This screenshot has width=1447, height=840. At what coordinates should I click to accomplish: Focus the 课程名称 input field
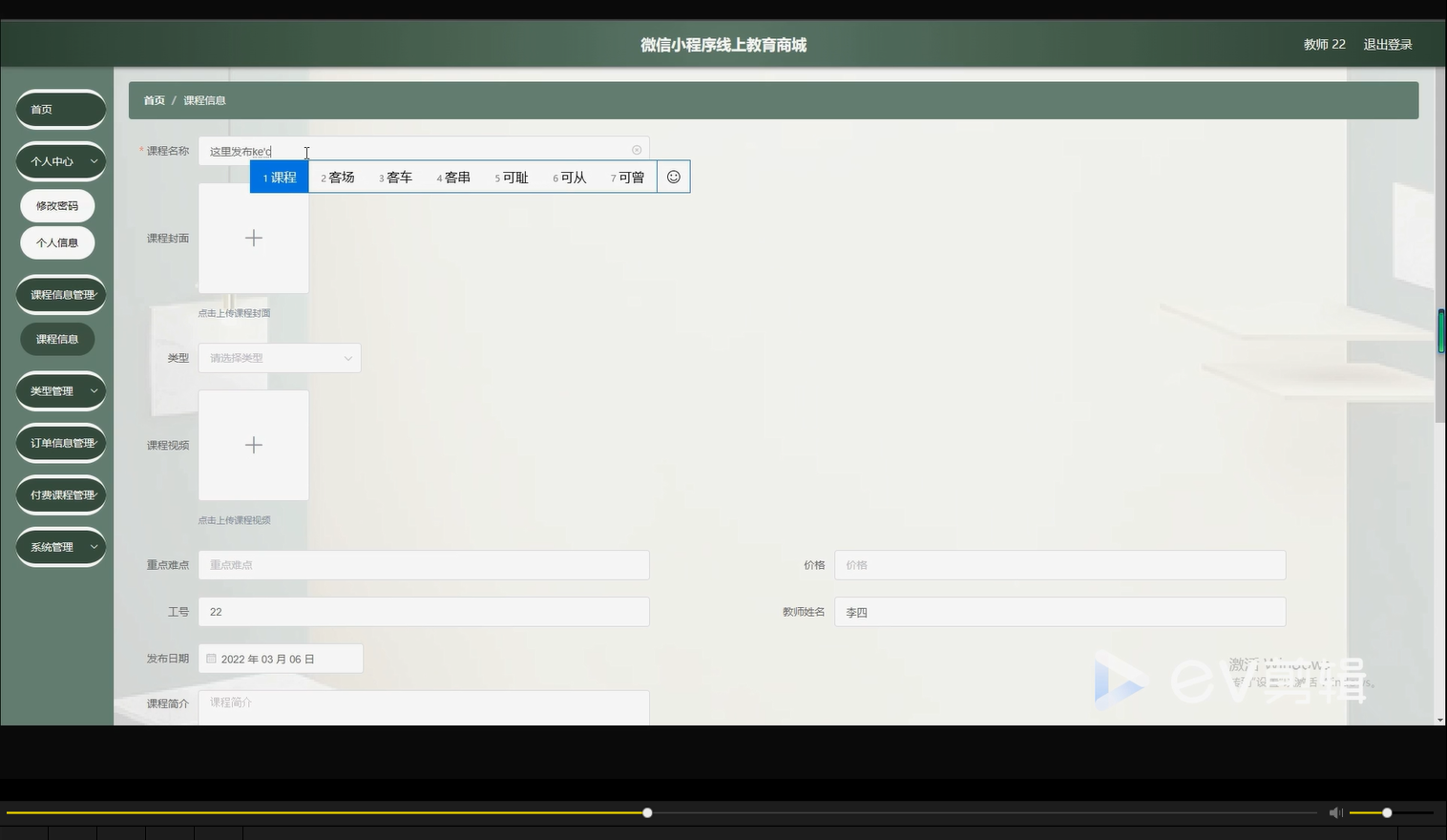424,151
